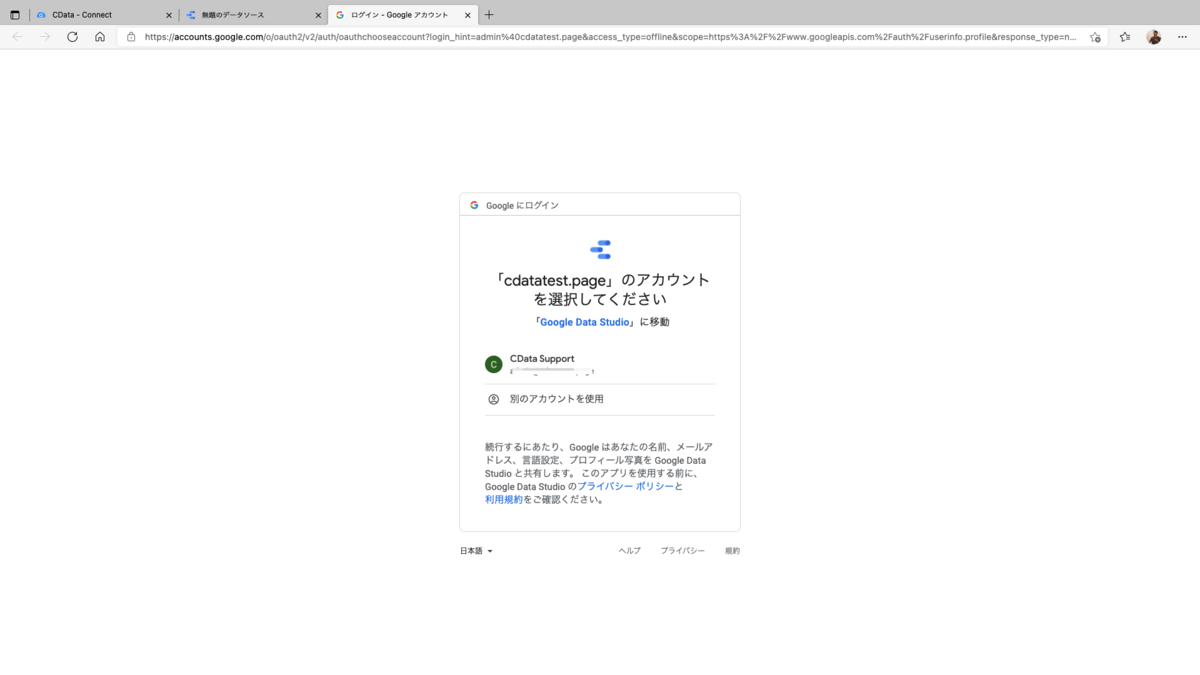The width and height of the screenshot is (1200, 675).
Task: Click the green C account avatar
Action: pos(493,364)
